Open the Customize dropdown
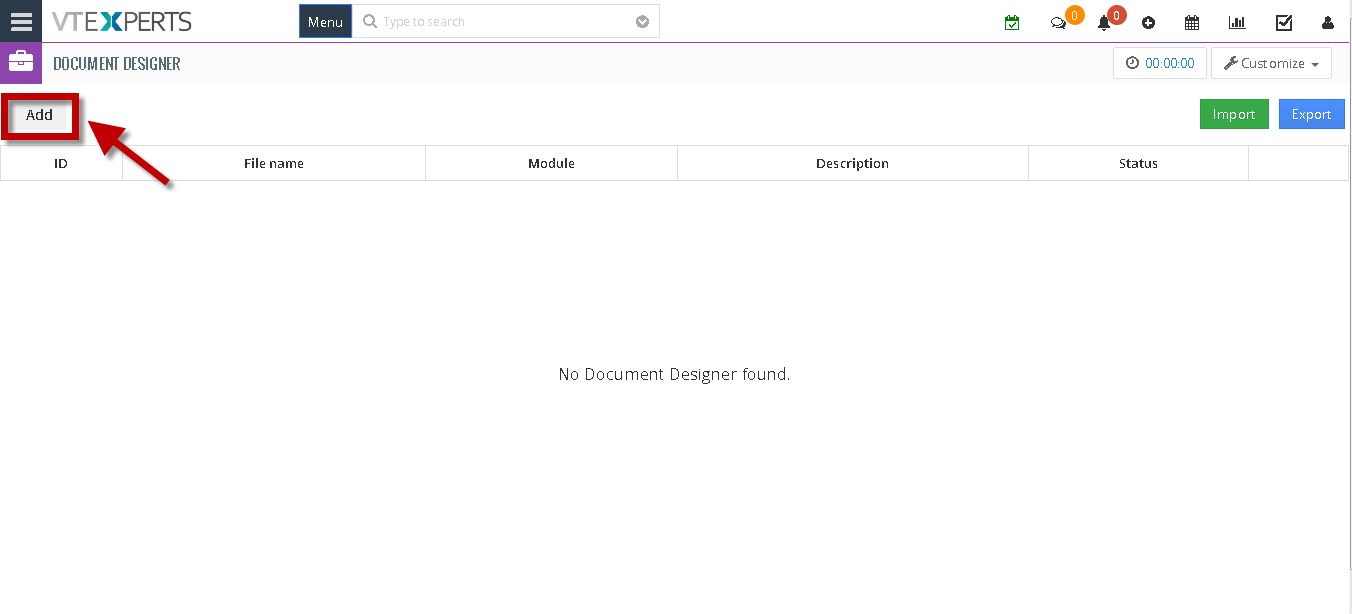This screenshot has height=614, width=1352. 1271,63
